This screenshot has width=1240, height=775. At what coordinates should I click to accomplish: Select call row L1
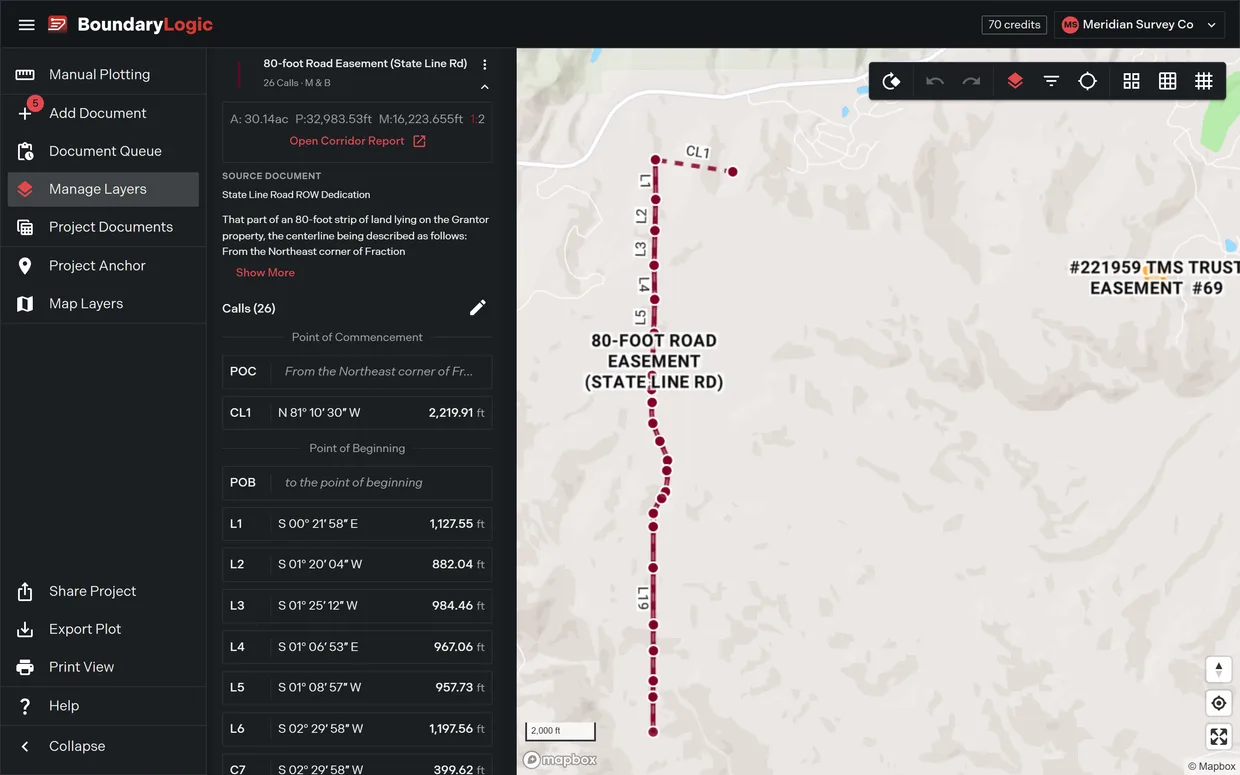click(357, 523)
